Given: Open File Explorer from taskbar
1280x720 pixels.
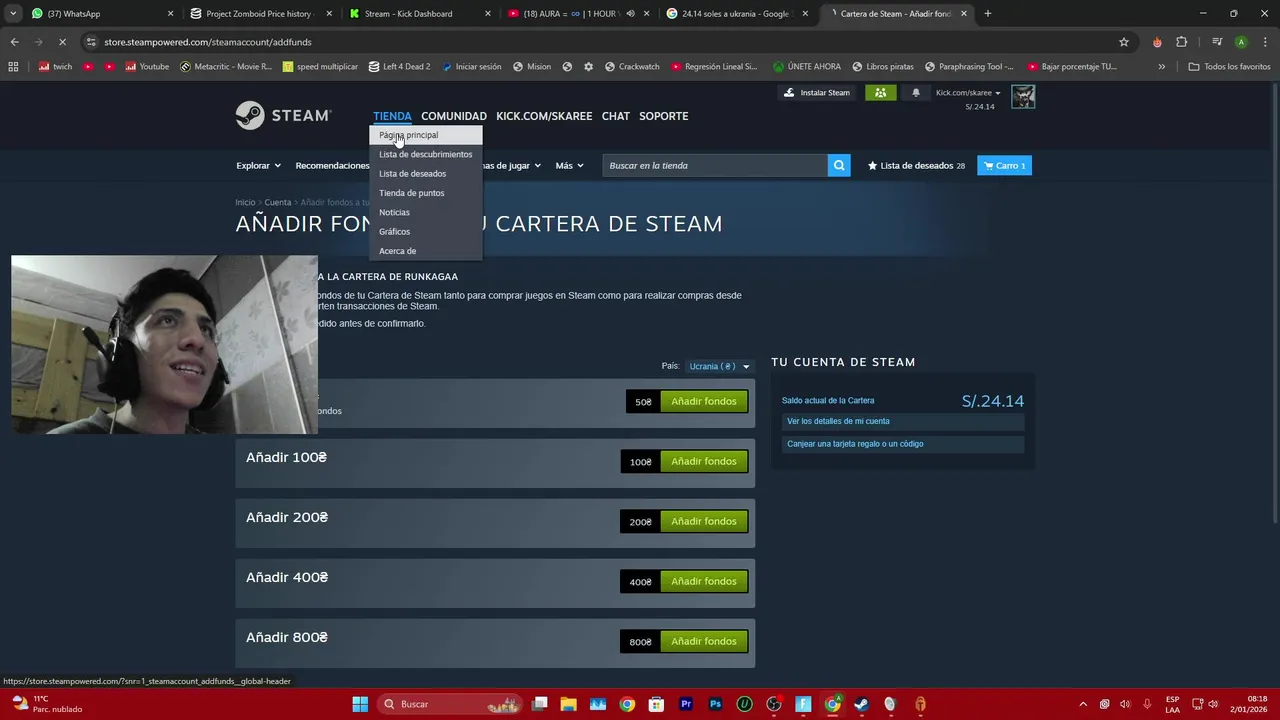Looking at the screenshot, I should point(568,704).
